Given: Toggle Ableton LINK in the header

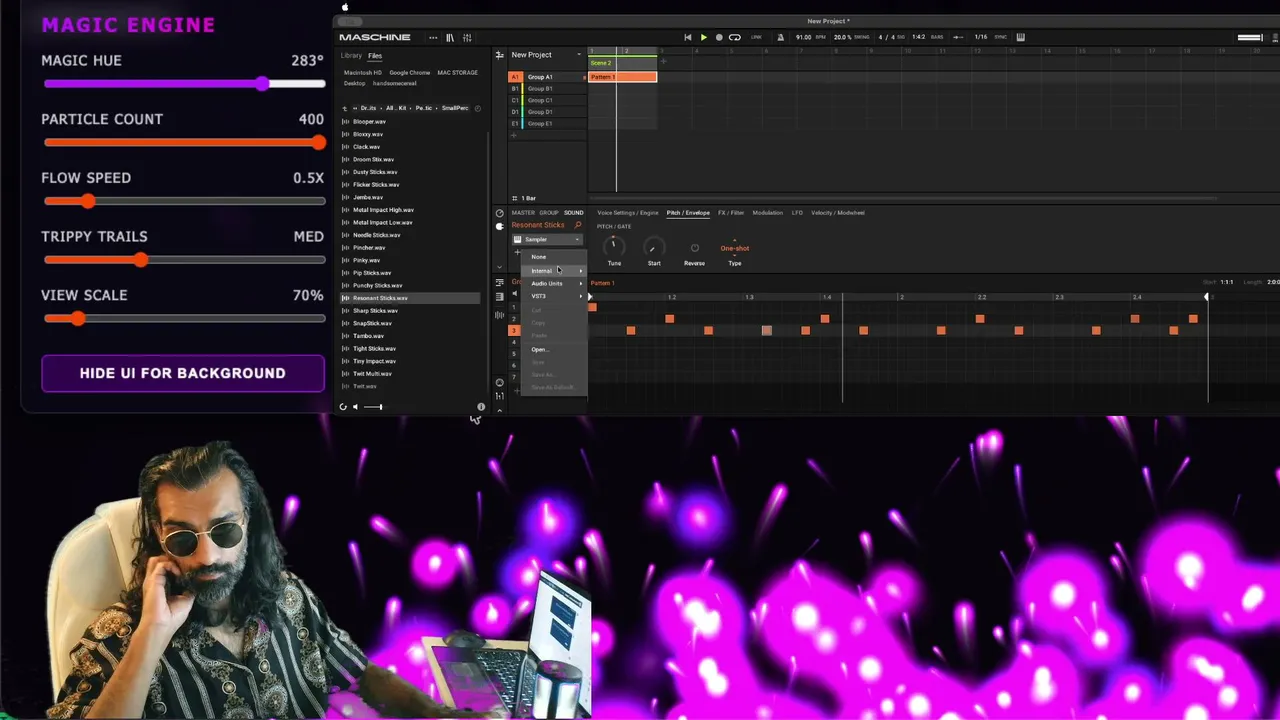Looking at the screenshot, I should pos(756,37).
